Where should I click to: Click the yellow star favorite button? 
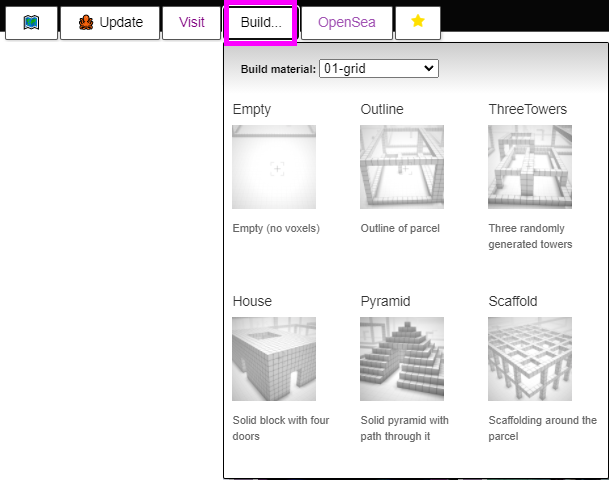pyautogui.click(x=417, y=22)
